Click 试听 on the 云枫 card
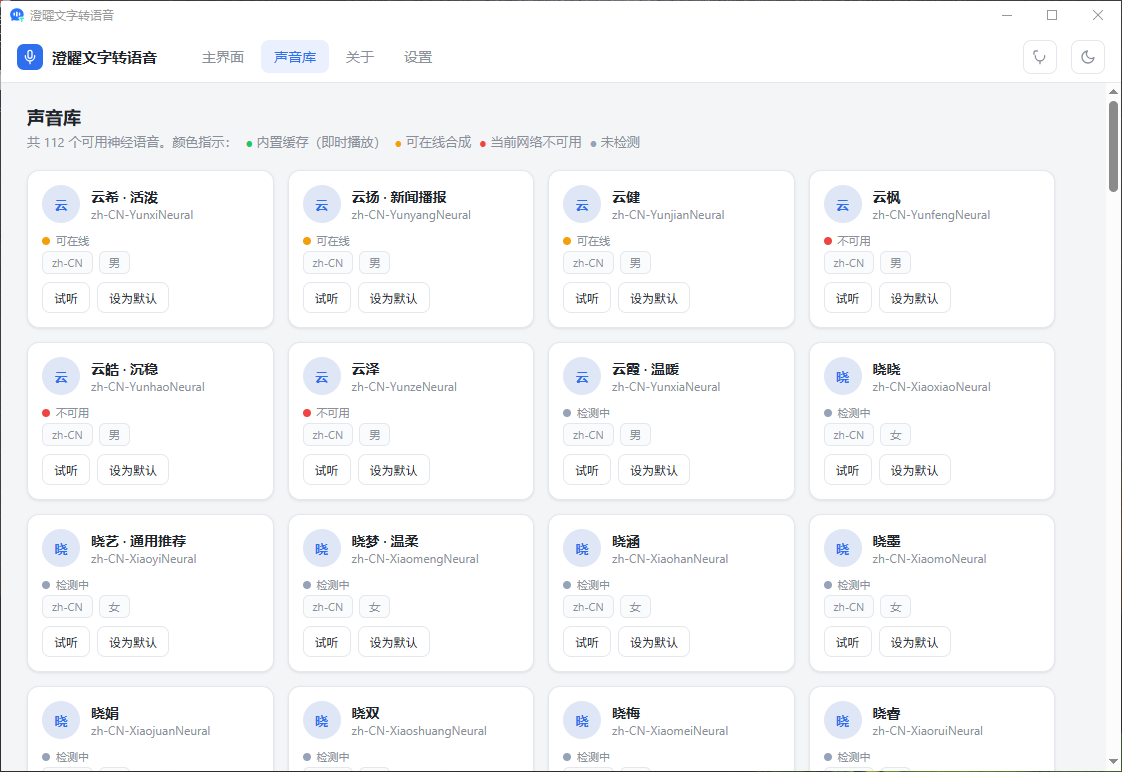1122x772 pixels. [847, 298]
